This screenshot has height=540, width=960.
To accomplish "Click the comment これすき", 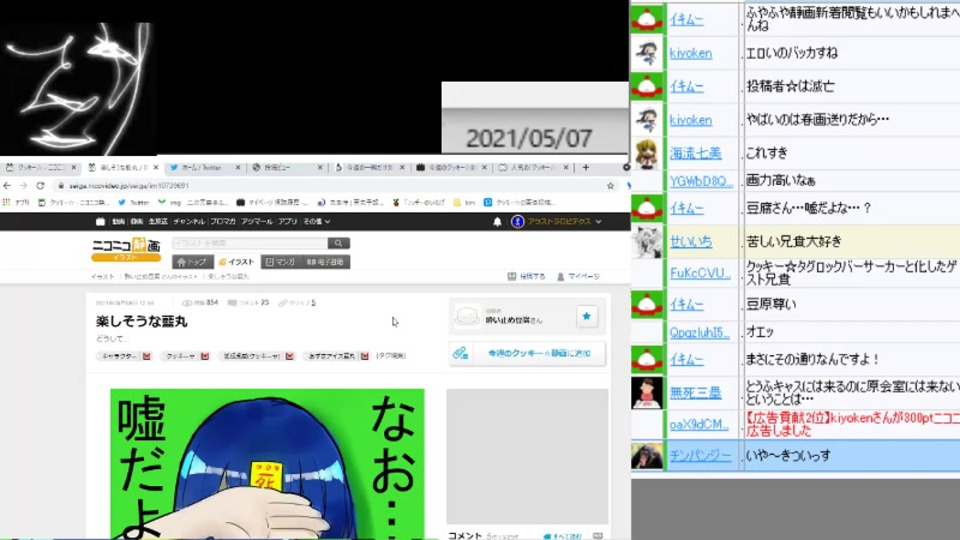I will pos(767,153).
